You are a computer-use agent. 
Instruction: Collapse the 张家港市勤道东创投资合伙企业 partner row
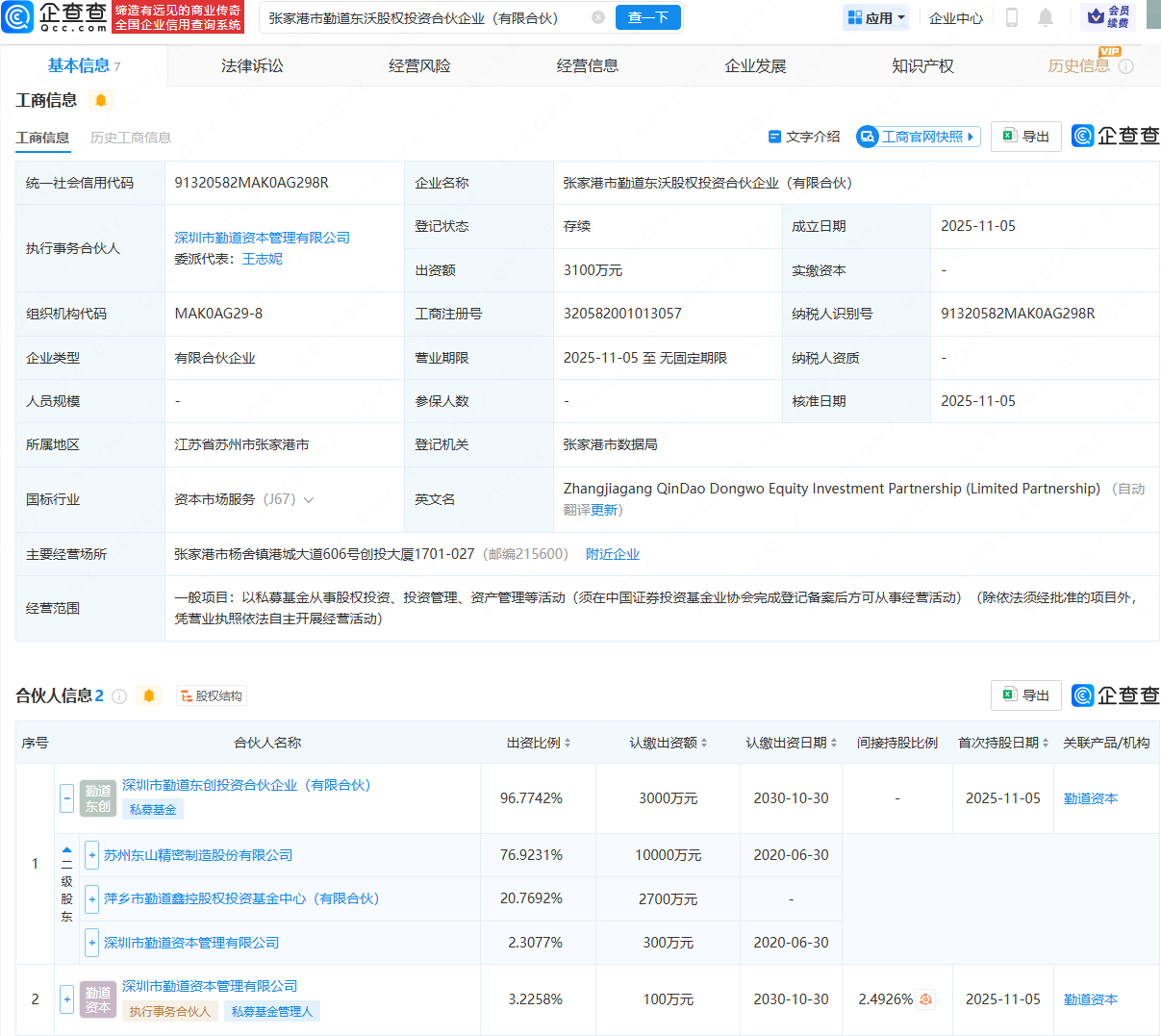pos(67,797)
